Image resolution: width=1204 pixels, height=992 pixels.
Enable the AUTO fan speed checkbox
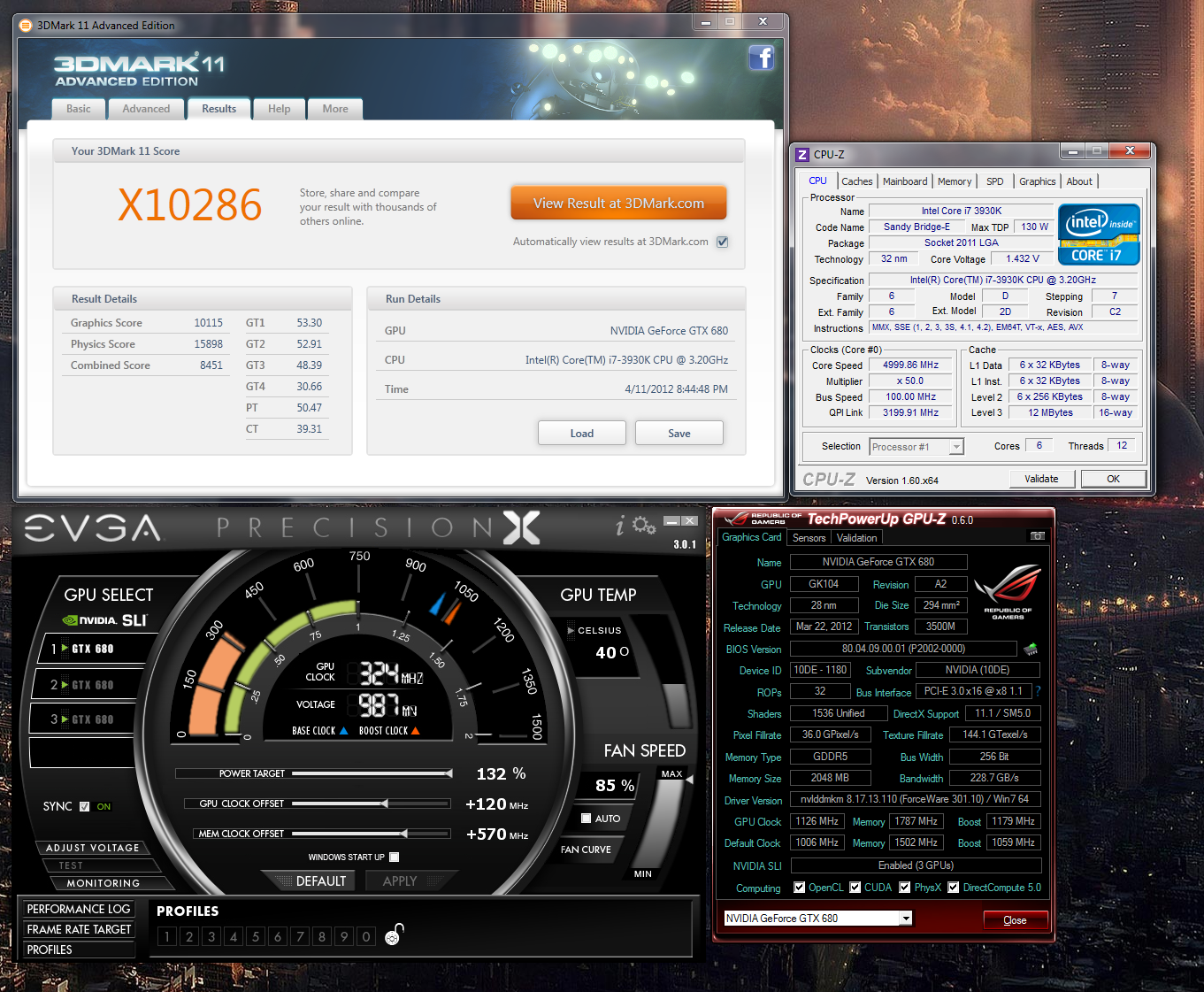[586, 819]
